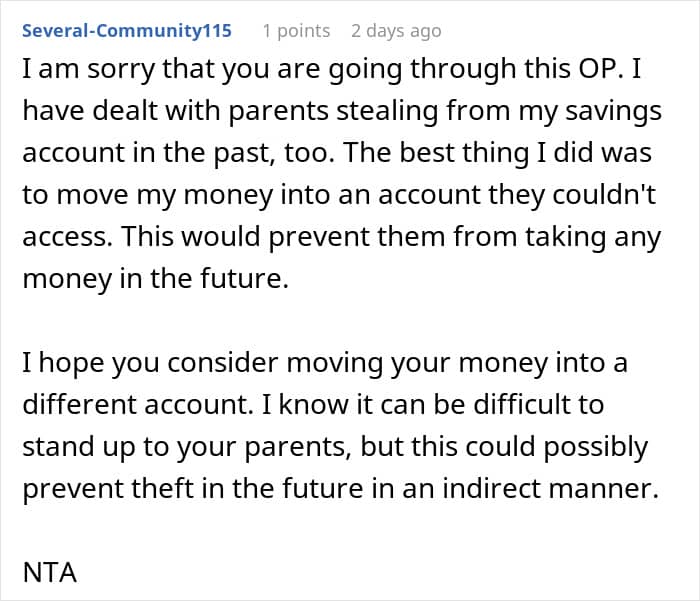Screen dimensions: 700x601
Task: Click the line starting "to move my money"
Action: tap(336, 195)
